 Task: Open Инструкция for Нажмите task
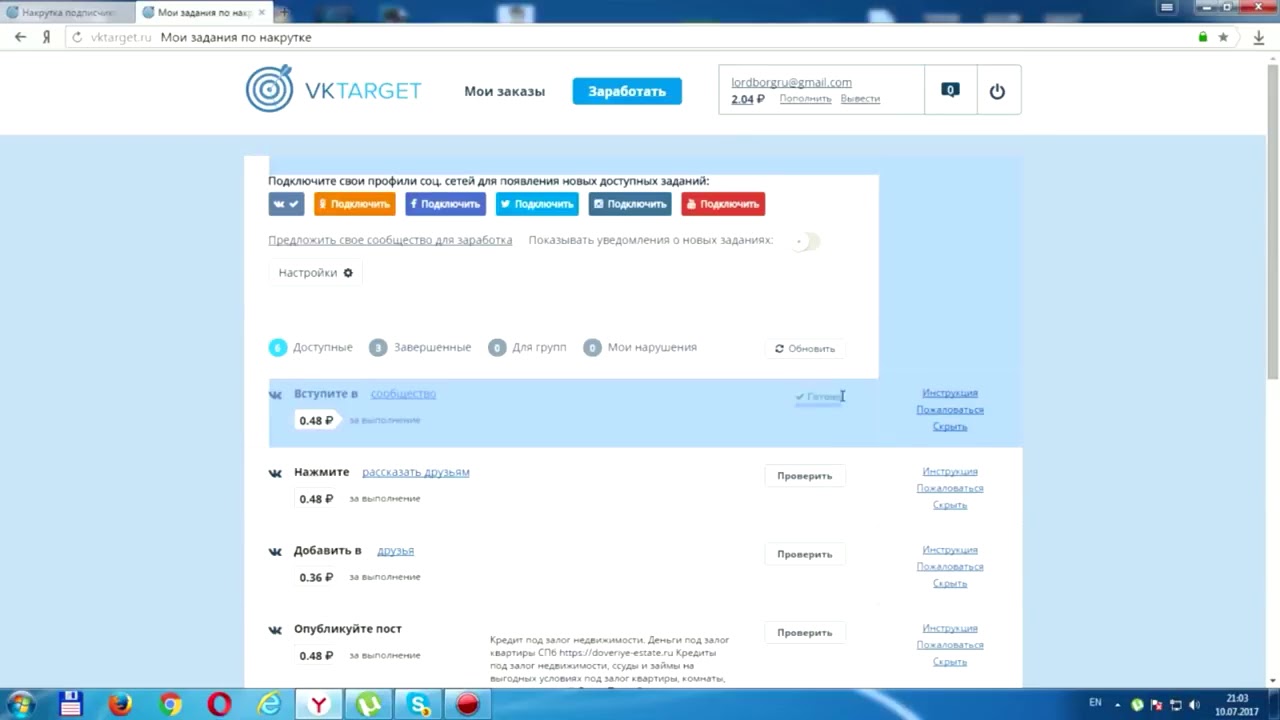tap(950, 471)
